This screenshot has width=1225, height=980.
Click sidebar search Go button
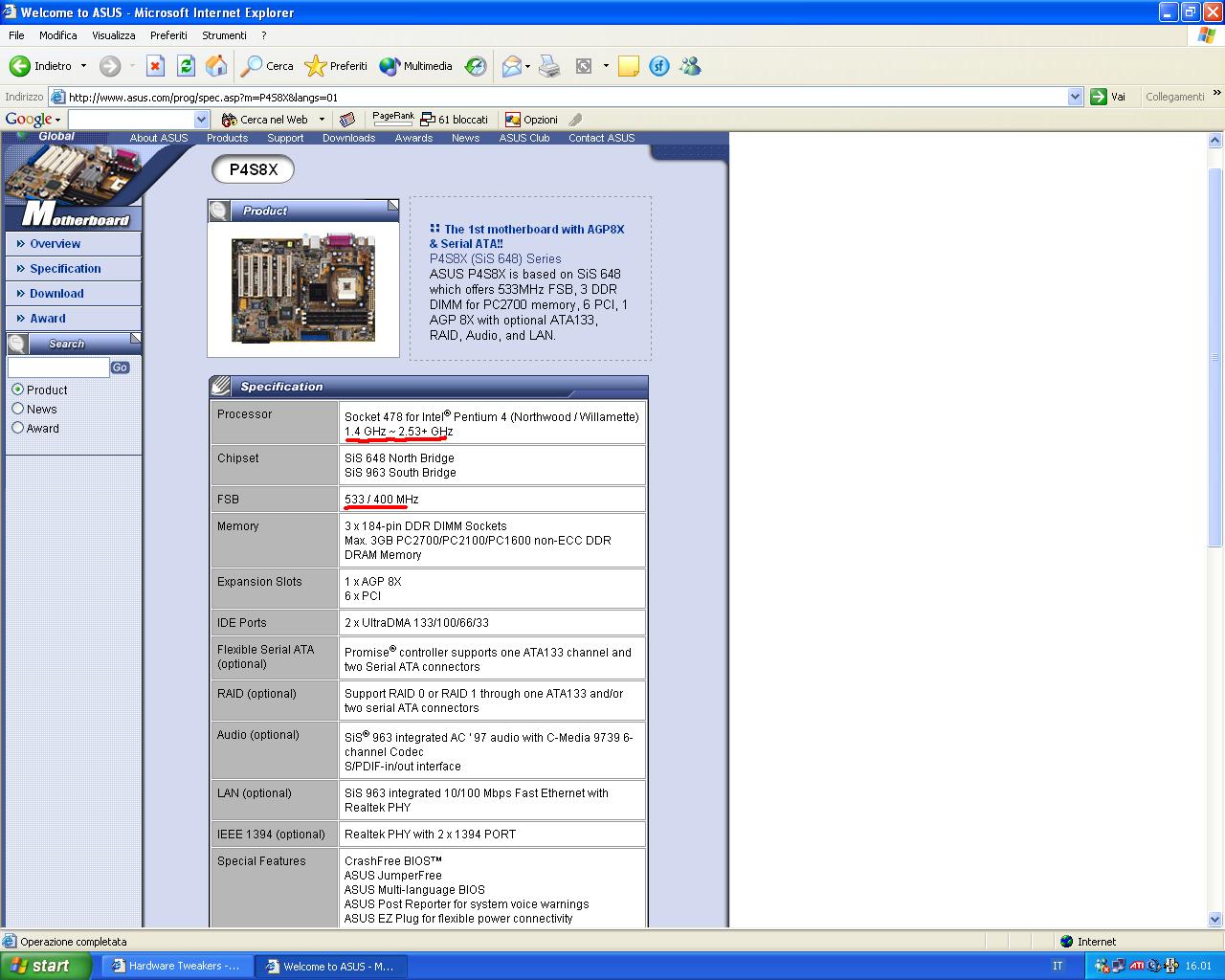tap(120, 367)
